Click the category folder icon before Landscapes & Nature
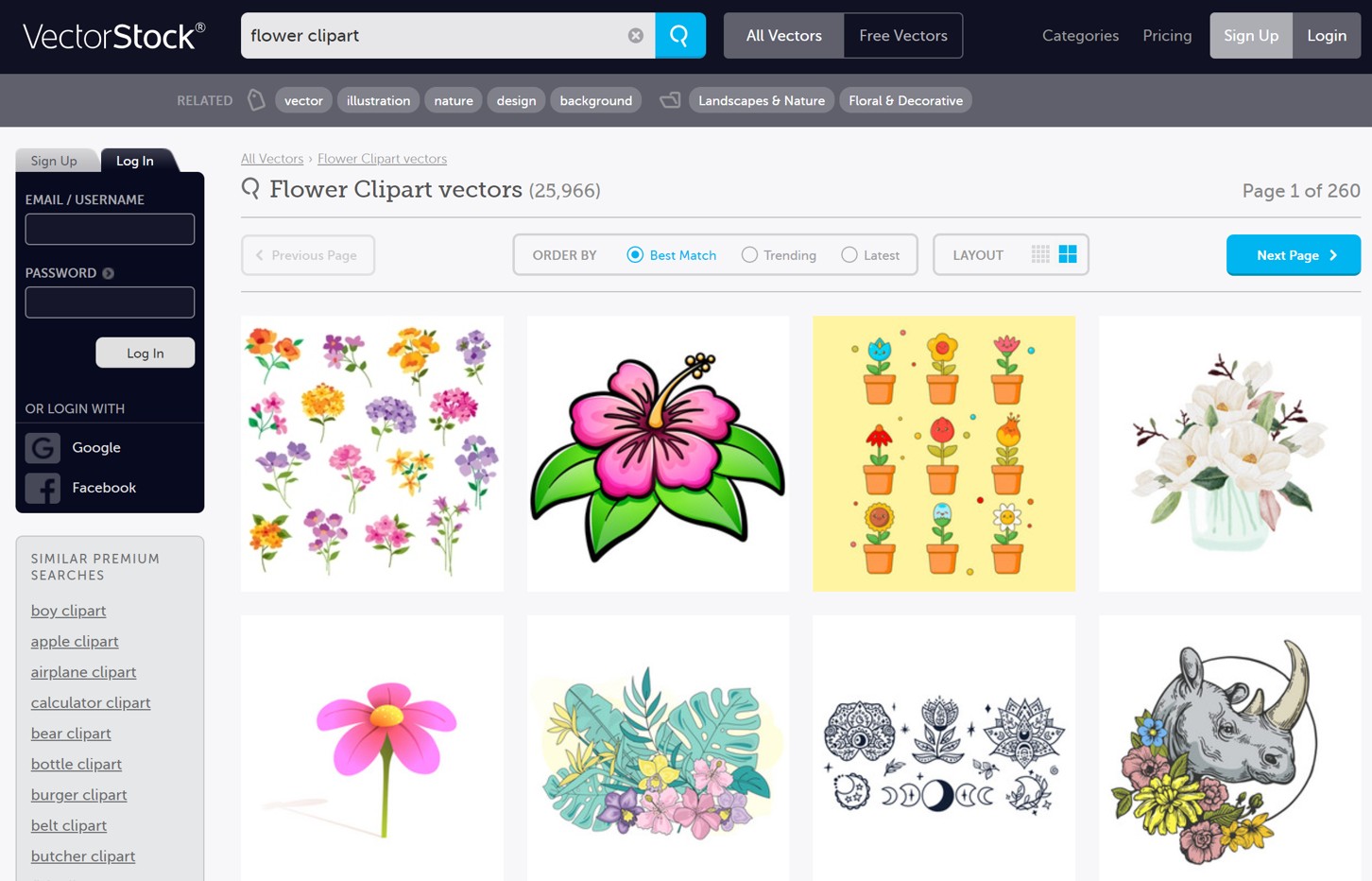This screenshot has height=881, width=1372. (670, 100)
